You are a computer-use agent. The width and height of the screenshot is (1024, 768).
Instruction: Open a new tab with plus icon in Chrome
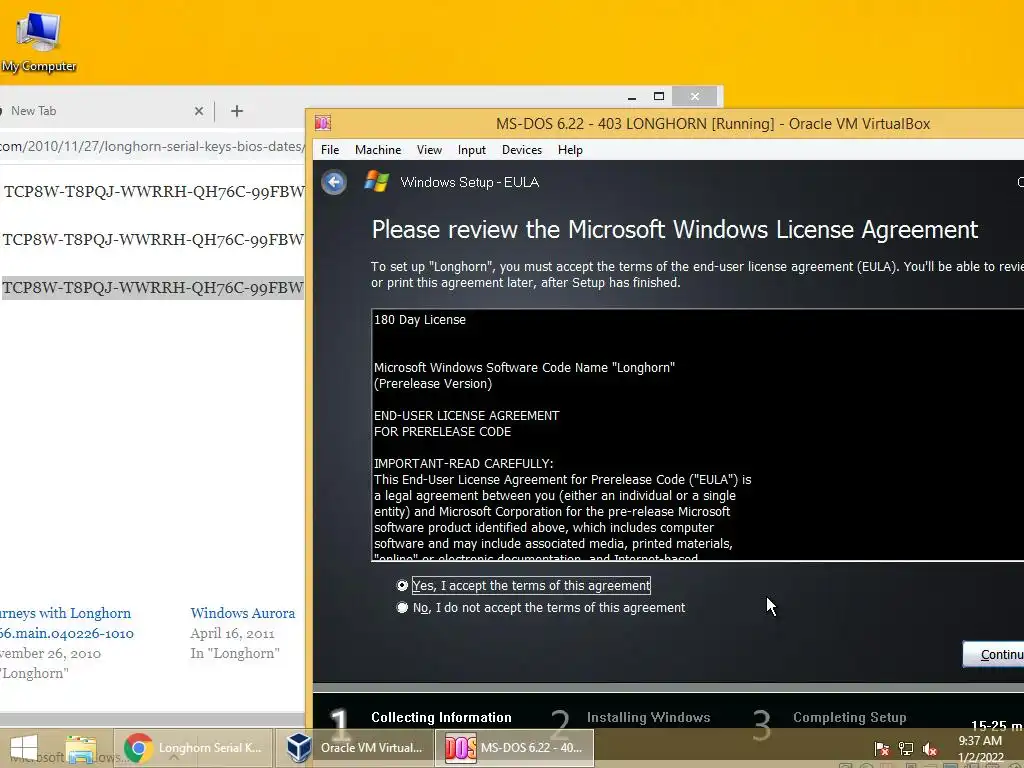tap(237, 111)
